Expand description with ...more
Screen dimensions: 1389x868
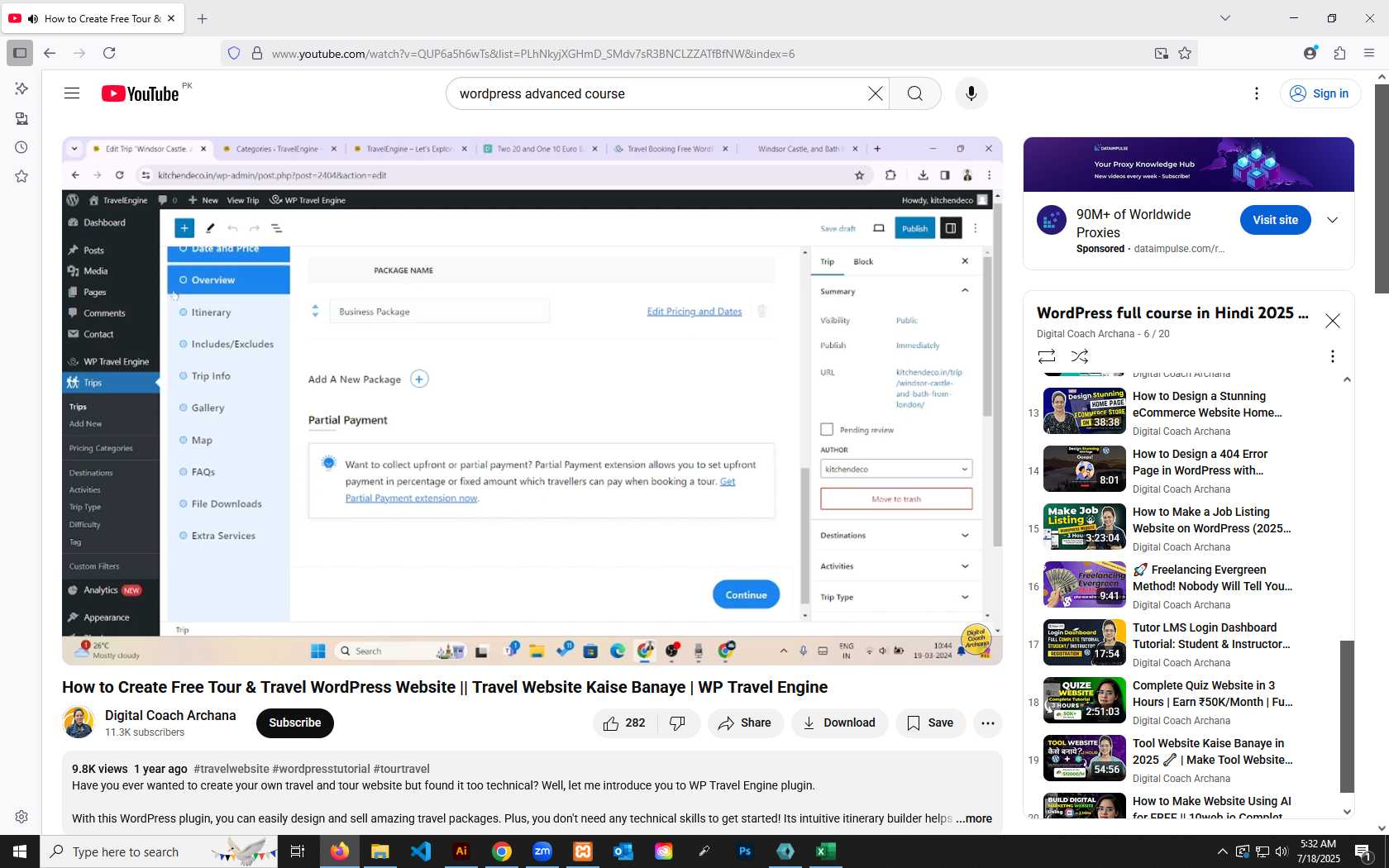point(973,818)
